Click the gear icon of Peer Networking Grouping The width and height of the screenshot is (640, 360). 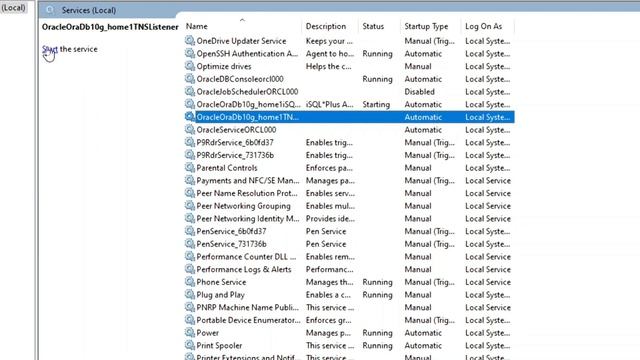pyautogui.click(x=189, y=205)
